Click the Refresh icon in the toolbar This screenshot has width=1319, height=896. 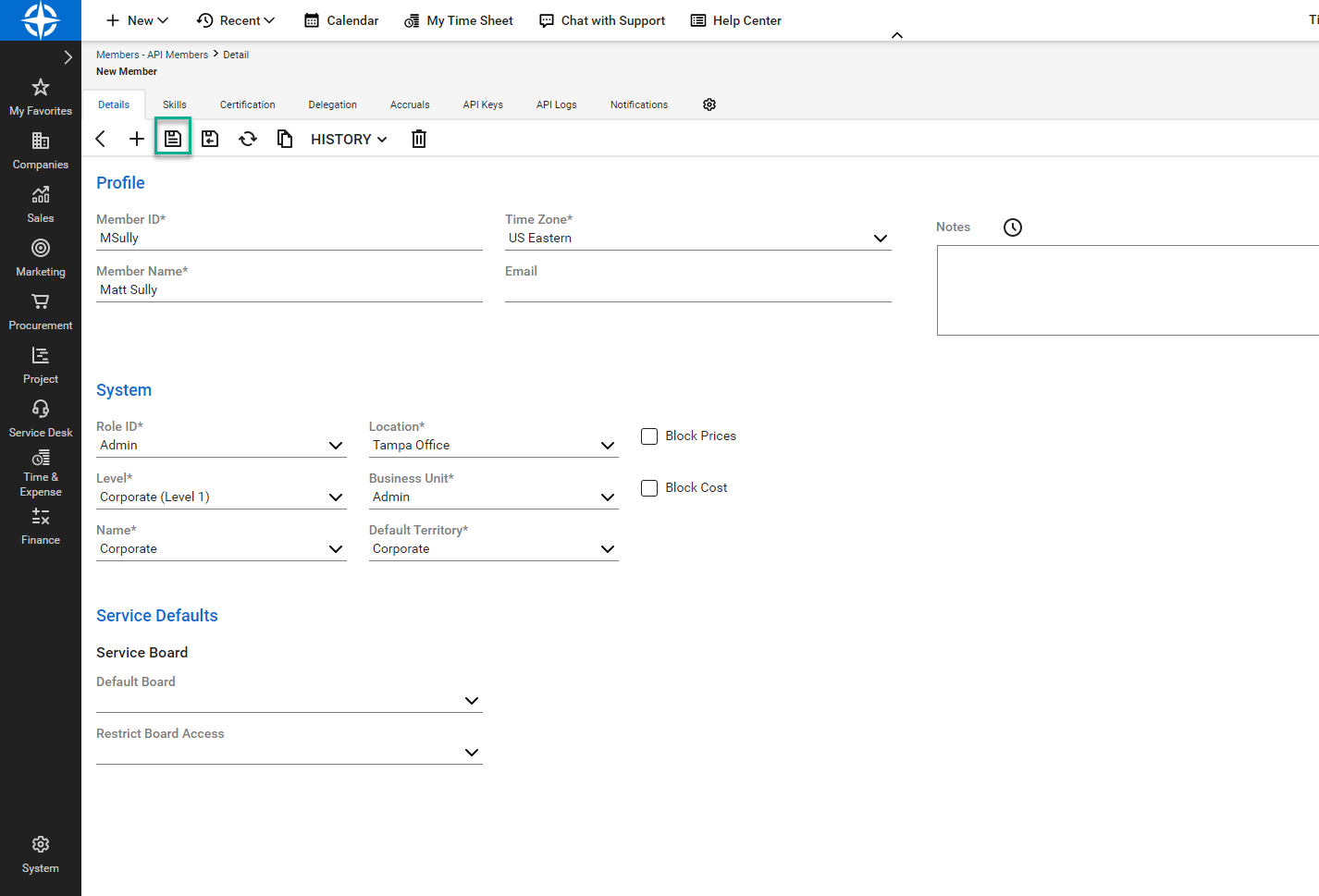[x=248, y=138]
